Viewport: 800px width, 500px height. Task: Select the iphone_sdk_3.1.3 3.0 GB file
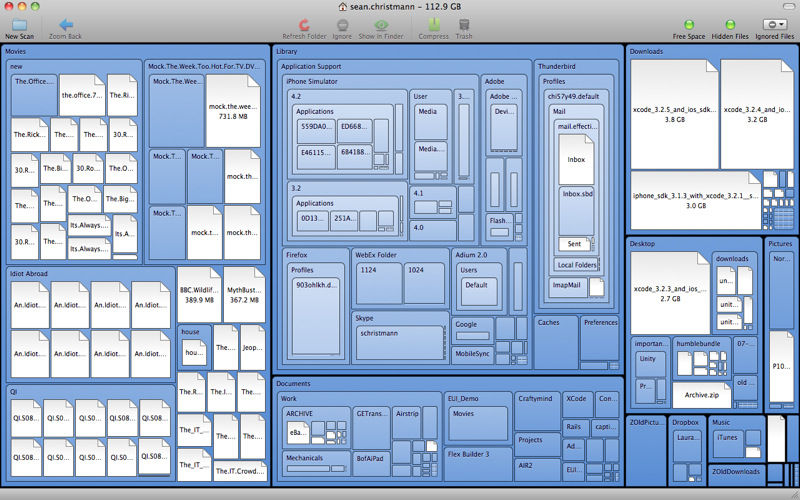(696, 201)
